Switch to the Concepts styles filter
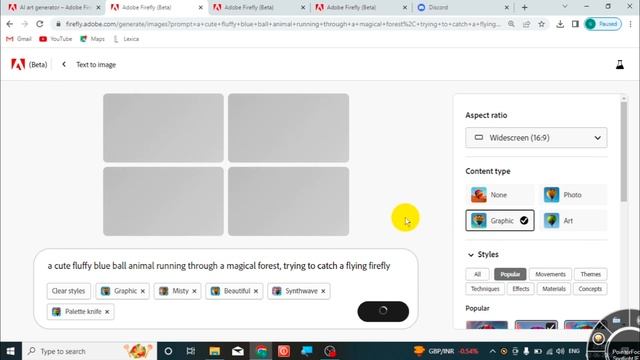The width and height of the screenshot is (640, 360). 590,289
